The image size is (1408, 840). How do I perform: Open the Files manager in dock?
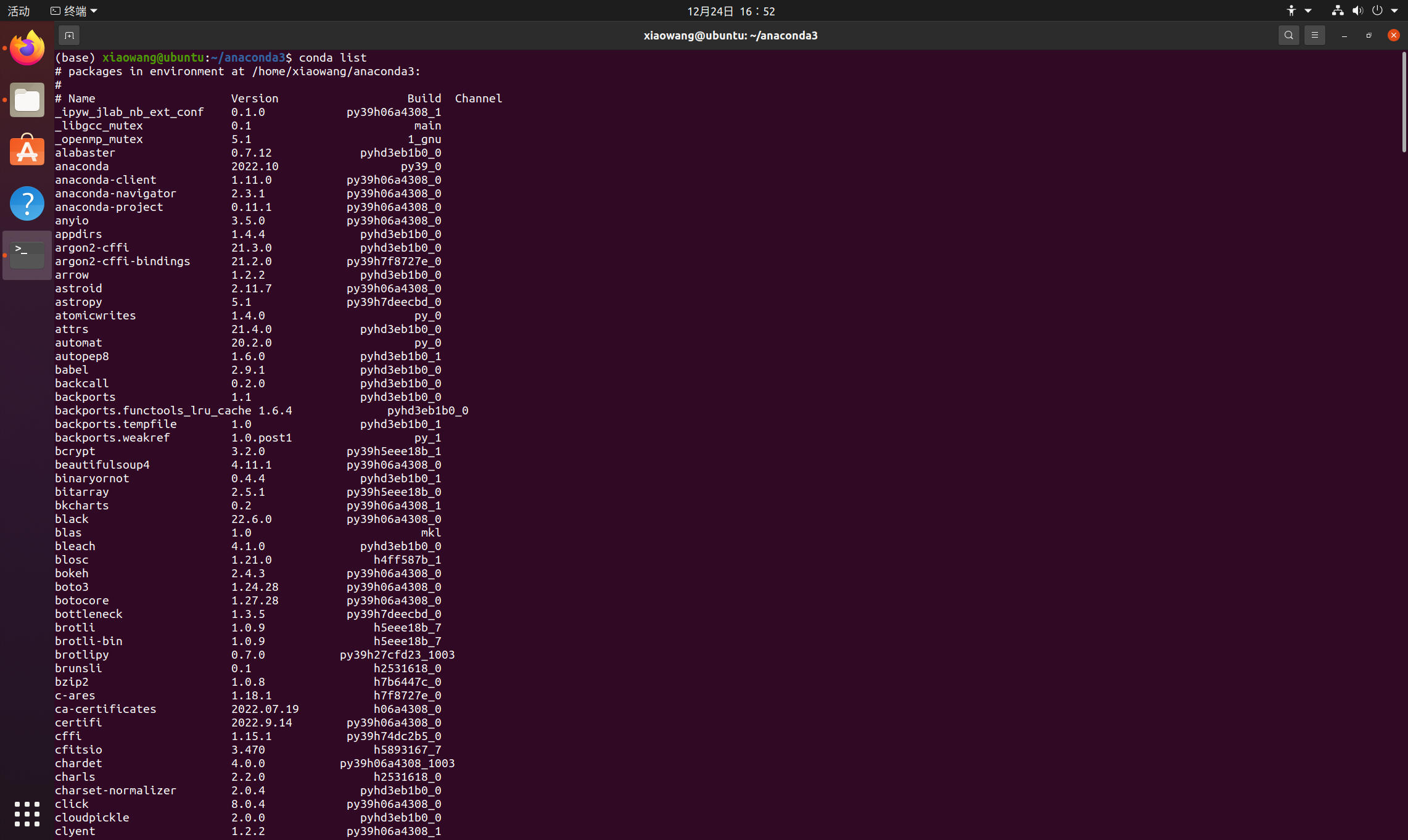(27, 100)
